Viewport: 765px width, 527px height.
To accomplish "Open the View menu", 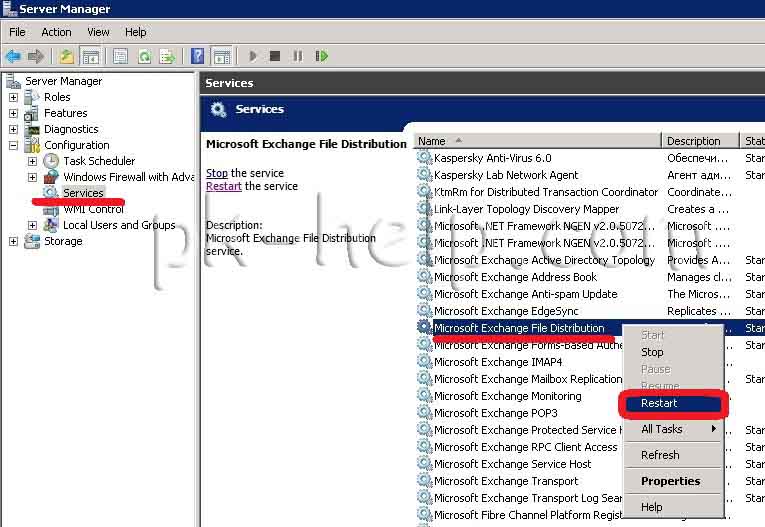I will point(98,32).
